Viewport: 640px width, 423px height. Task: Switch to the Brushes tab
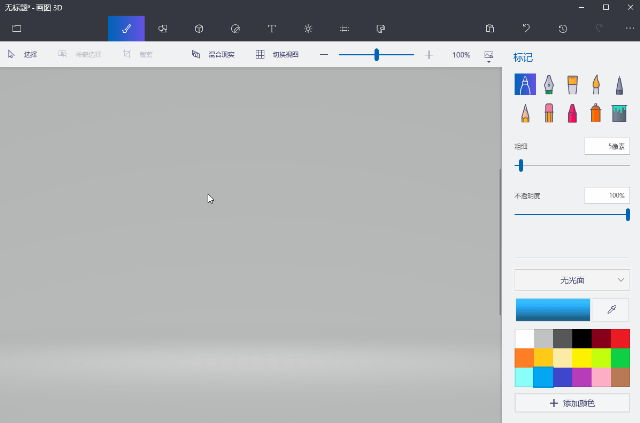pos(126,29)
